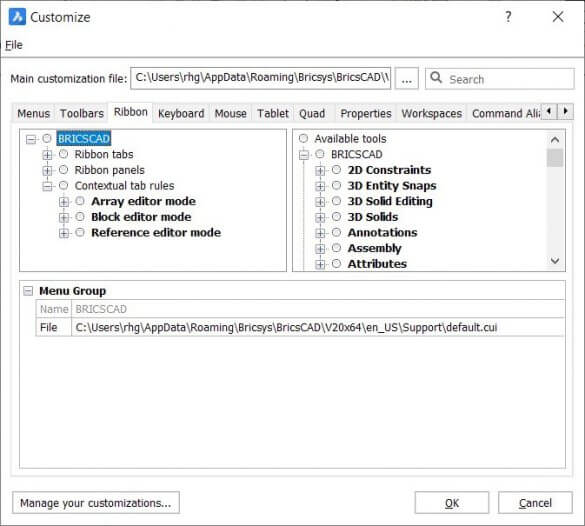Click the circle icon beside Ribbon panels

[x=63, y=170]
